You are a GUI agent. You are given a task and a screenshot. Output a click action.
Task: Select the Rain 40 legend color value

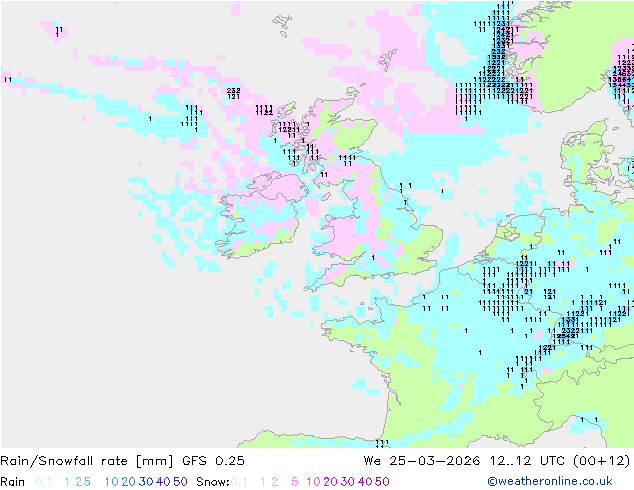(x=163, y=482)
